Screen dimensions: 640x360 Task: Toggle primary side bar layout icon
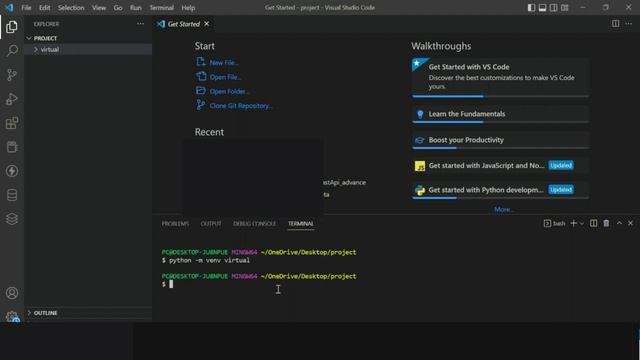[x=531, y=7]
